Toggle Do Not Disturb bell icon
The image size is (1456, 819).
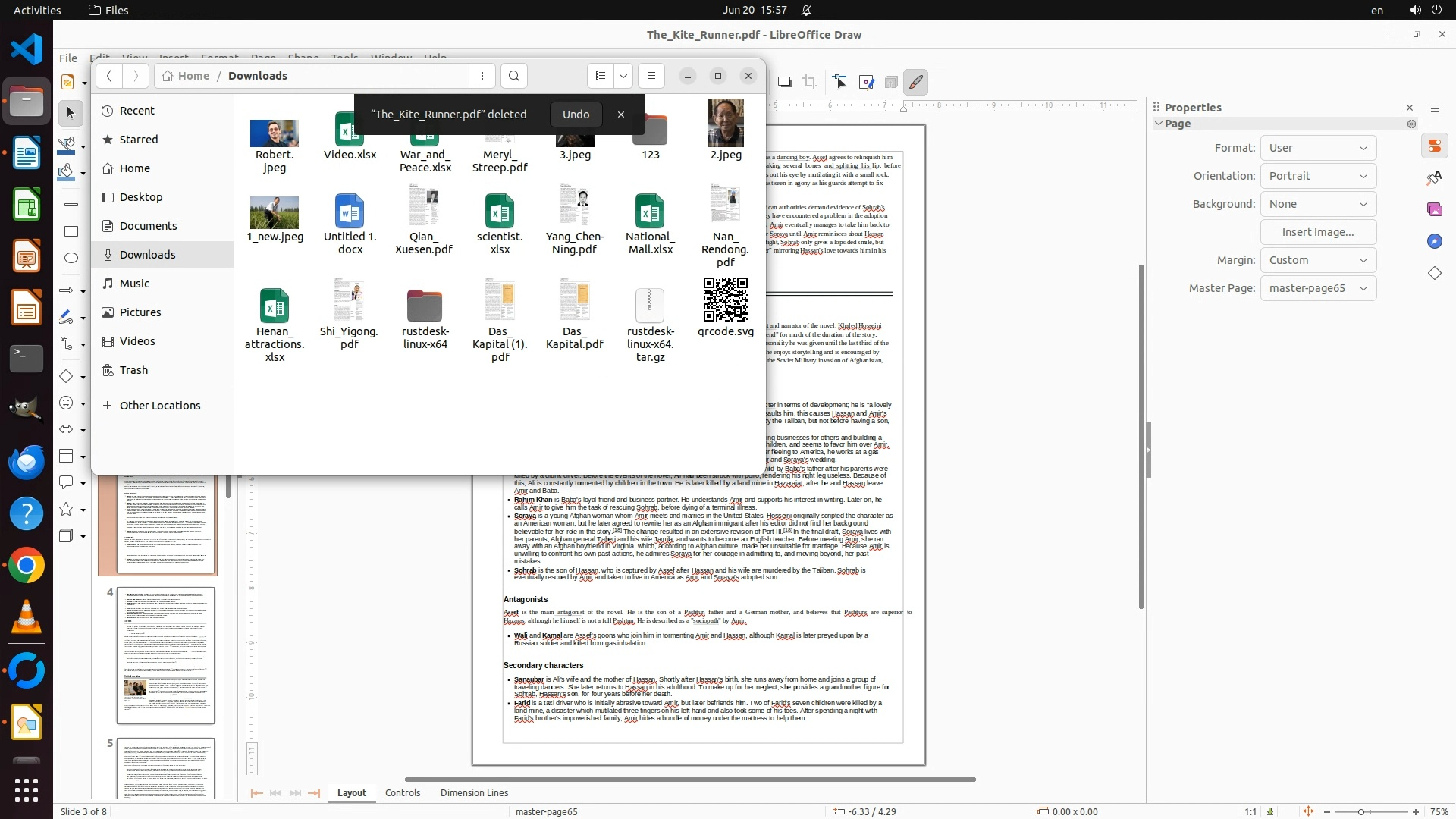[806, 11]
